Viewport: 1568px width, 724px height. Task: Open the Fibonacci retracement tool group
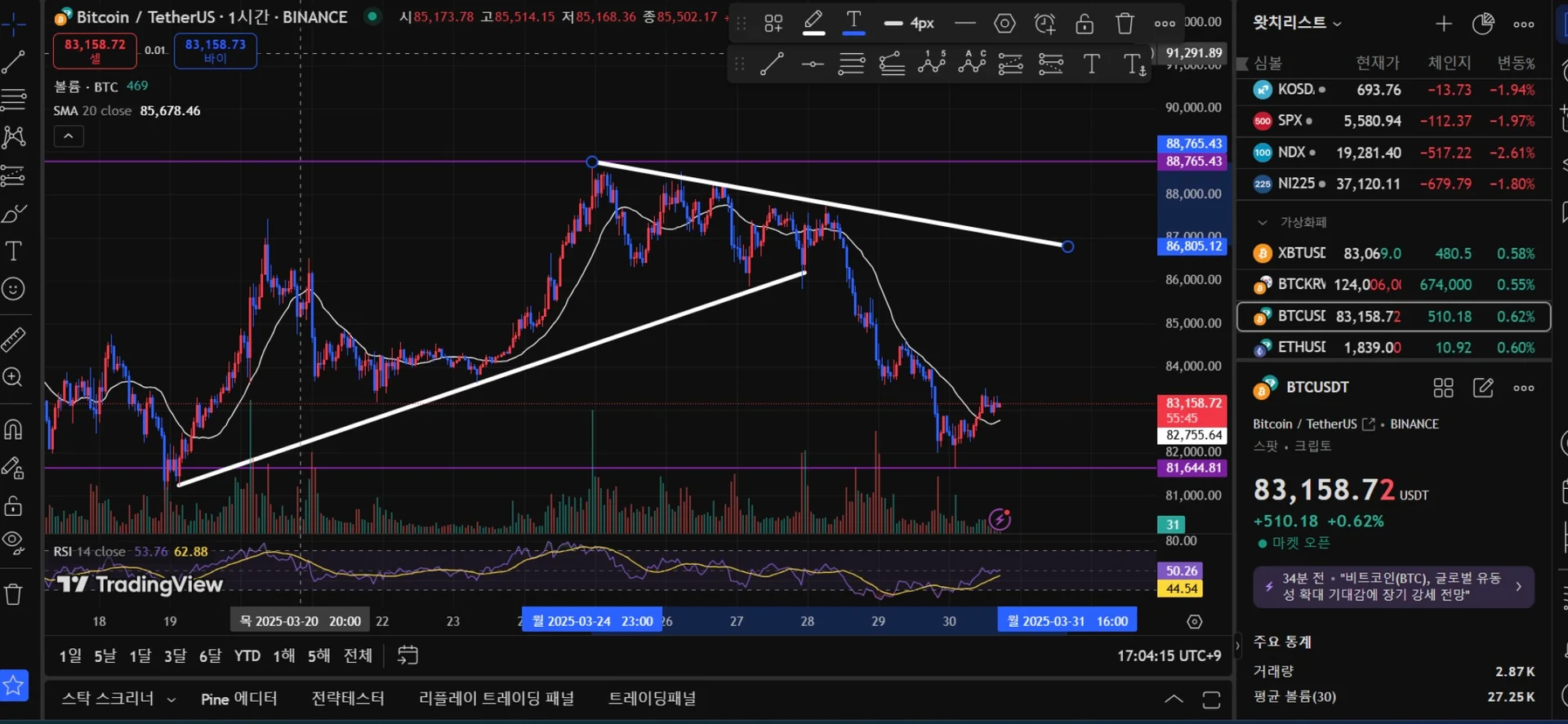tap(14, 100)
